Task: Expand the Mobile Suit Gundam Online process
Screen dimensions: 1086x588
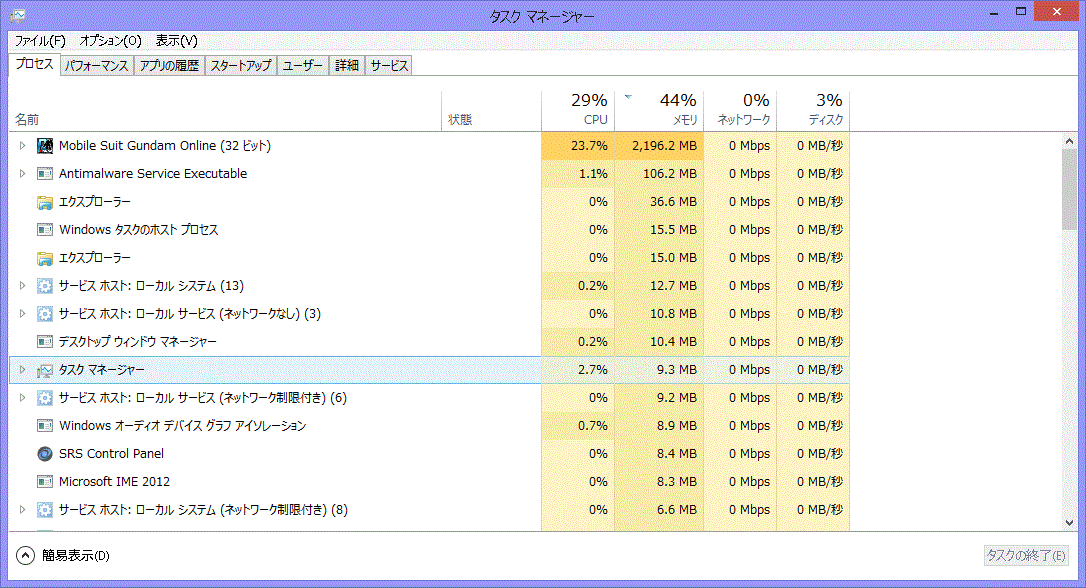Action: point(23,146)
